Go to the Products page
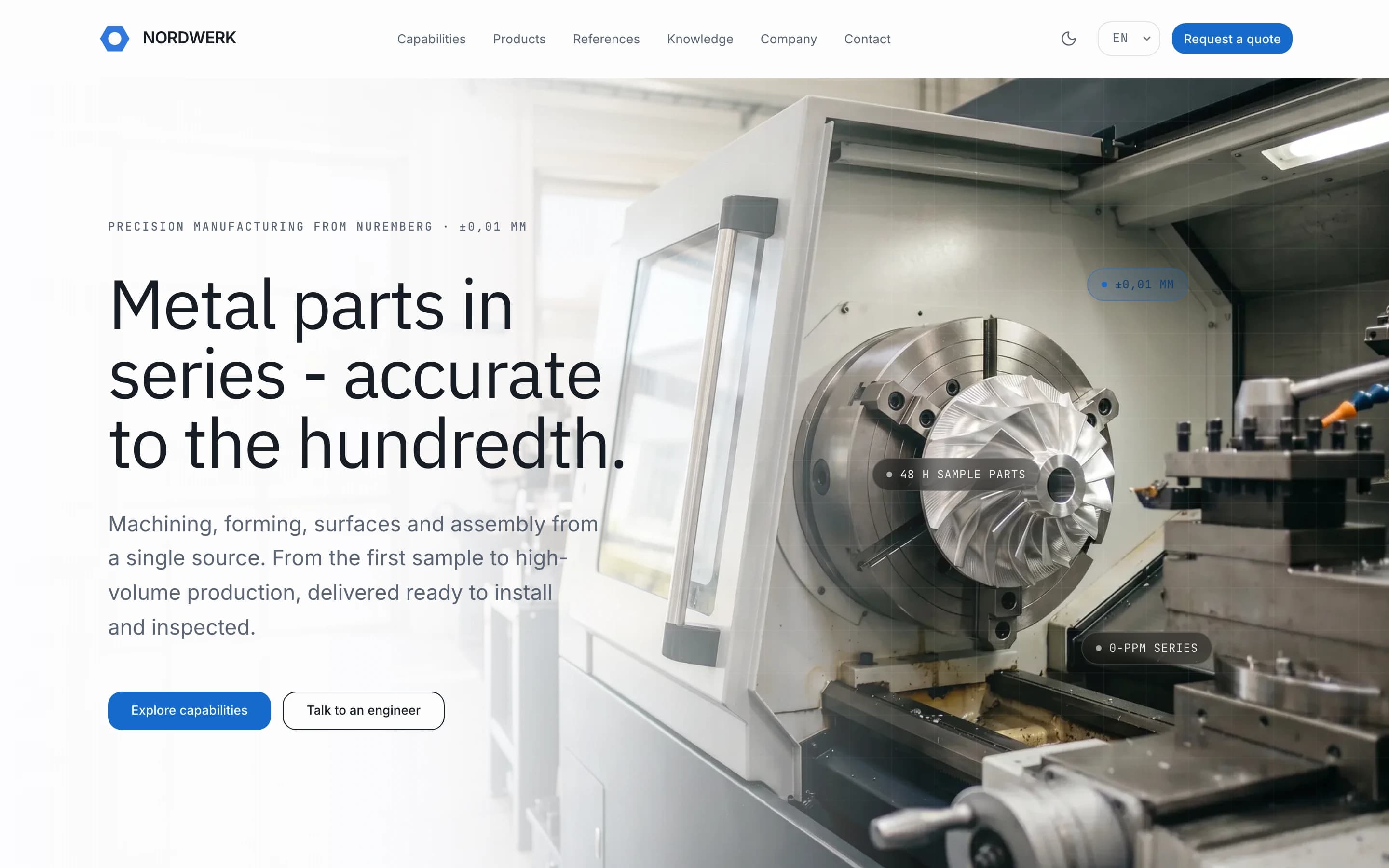The height and width of the screenshot is (868, 1389). [x=519, y=39]
